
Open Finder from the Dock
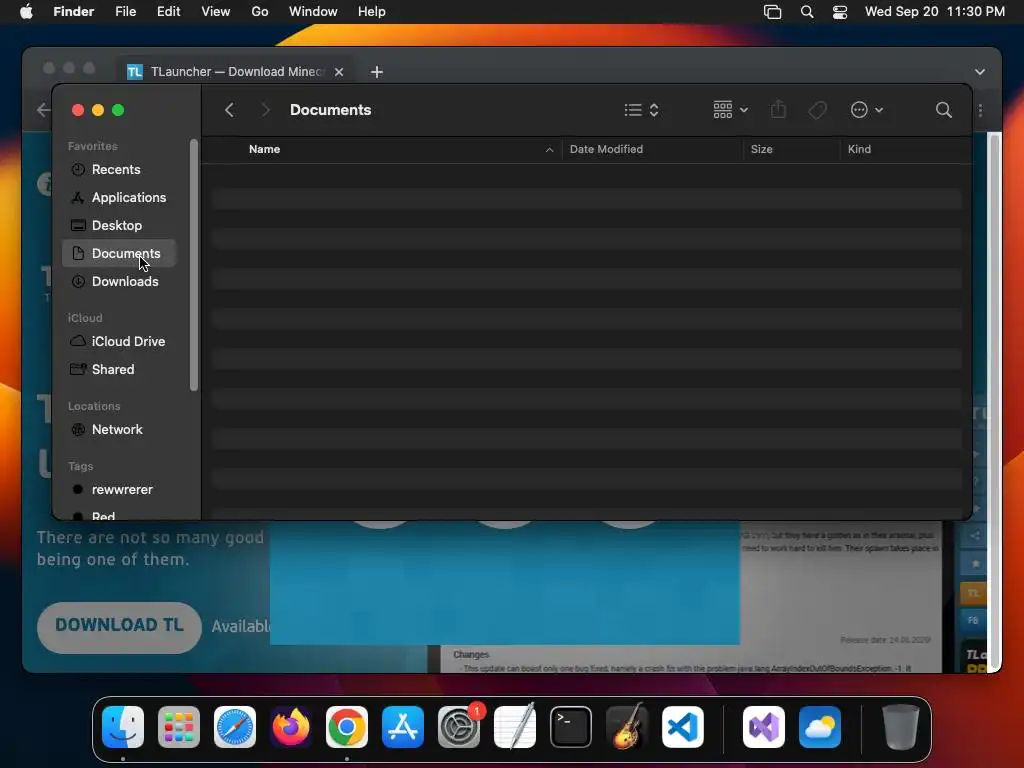(123, 727)
